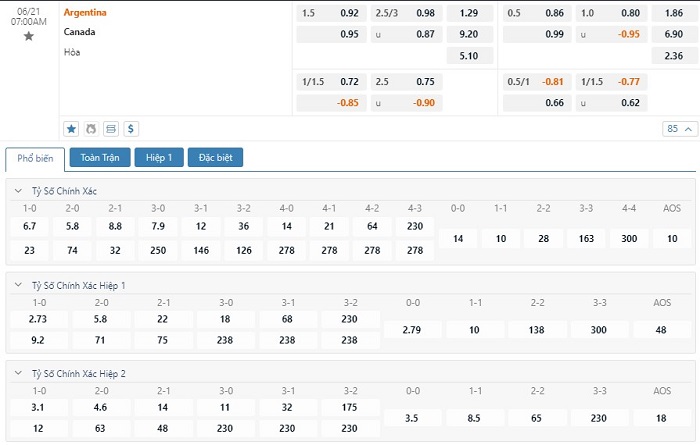Open the Argentina team link
The image size is (700, 445).
pyautogui.click(x=85, y=13)
